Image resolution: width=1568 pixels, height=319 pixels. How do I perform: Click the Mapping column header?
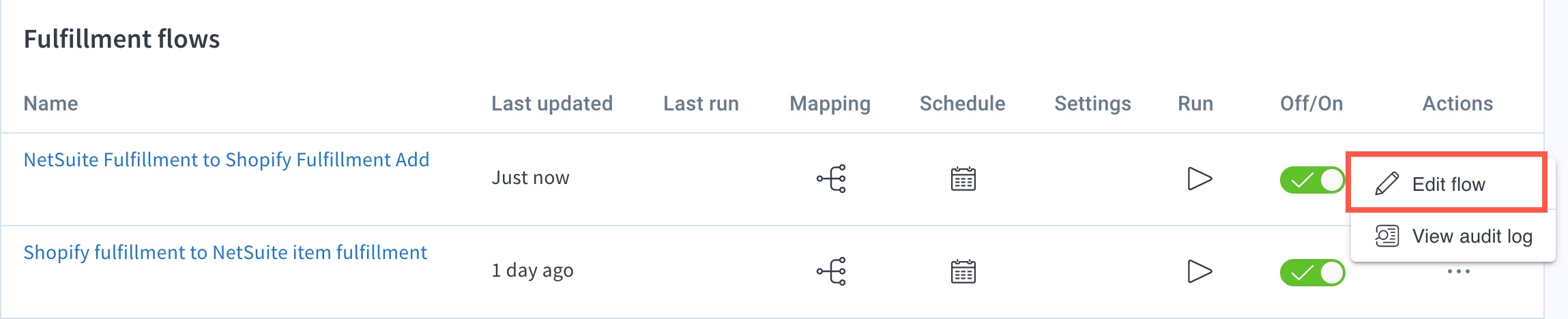point(830,104)
